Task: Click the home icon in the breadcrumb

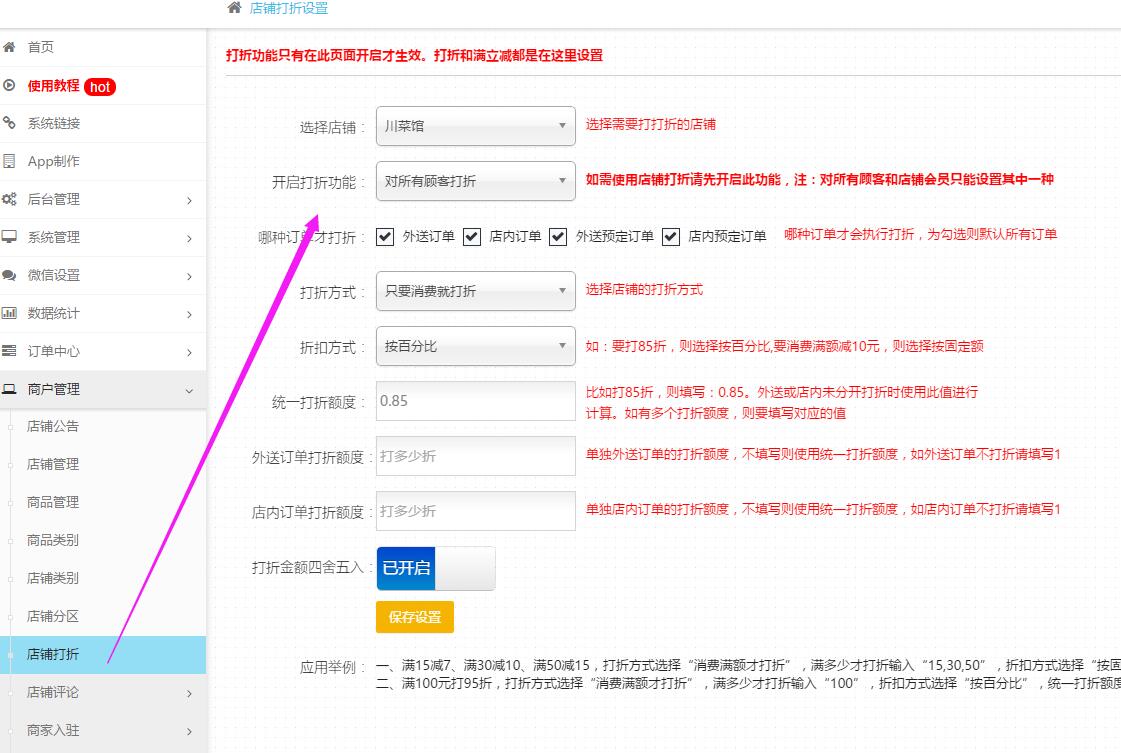Action: (234, 8)
